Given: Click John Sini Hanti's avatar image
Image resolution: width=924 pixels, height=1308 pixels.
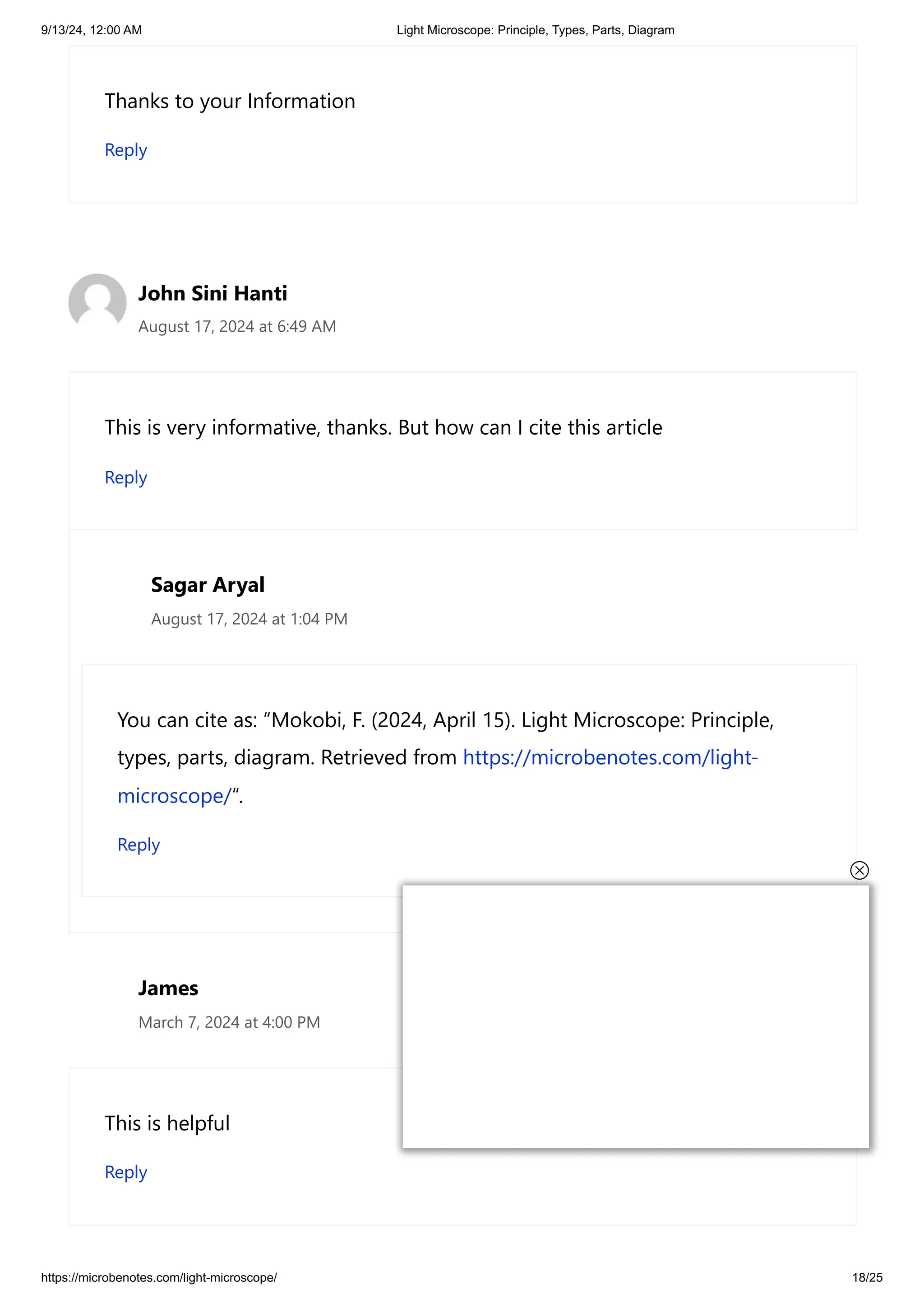Looking at the screenshot, I should [x=97, y=302].
